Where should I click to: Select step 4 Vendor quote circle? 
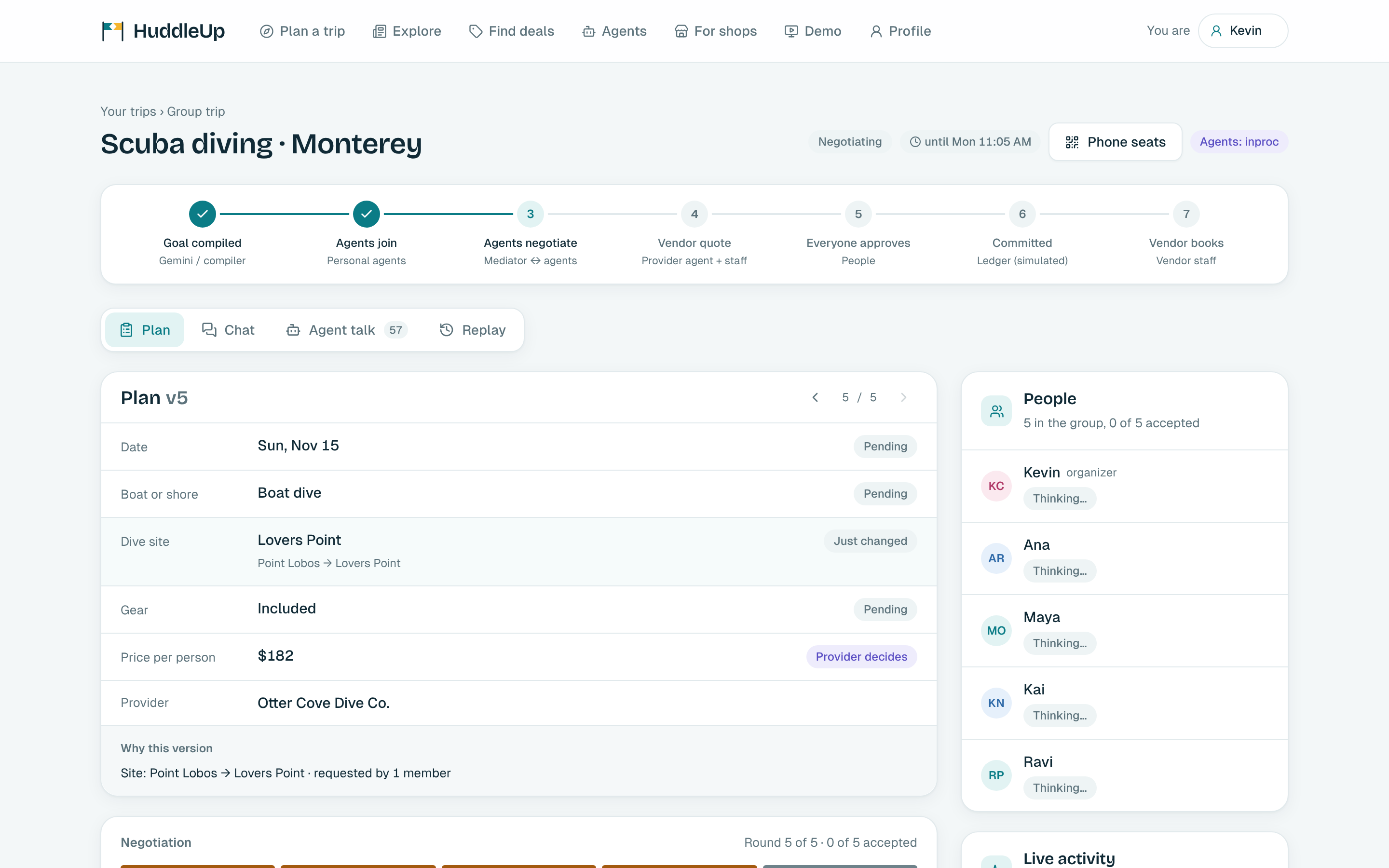click(694, 214)
